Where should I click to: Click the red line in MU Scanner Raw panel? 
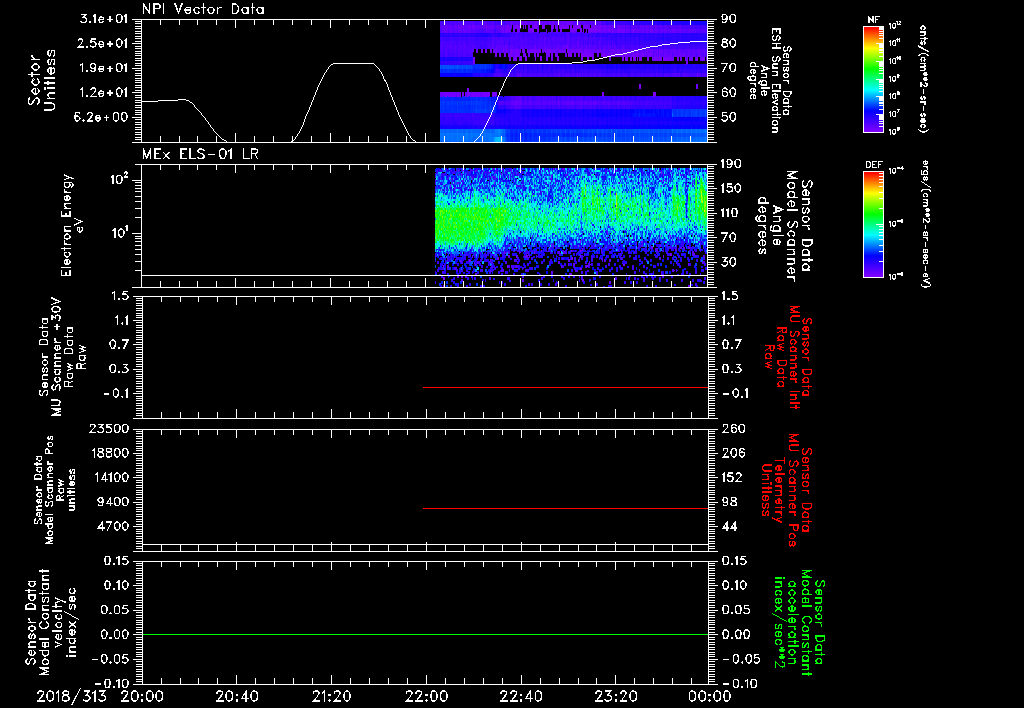566,387
